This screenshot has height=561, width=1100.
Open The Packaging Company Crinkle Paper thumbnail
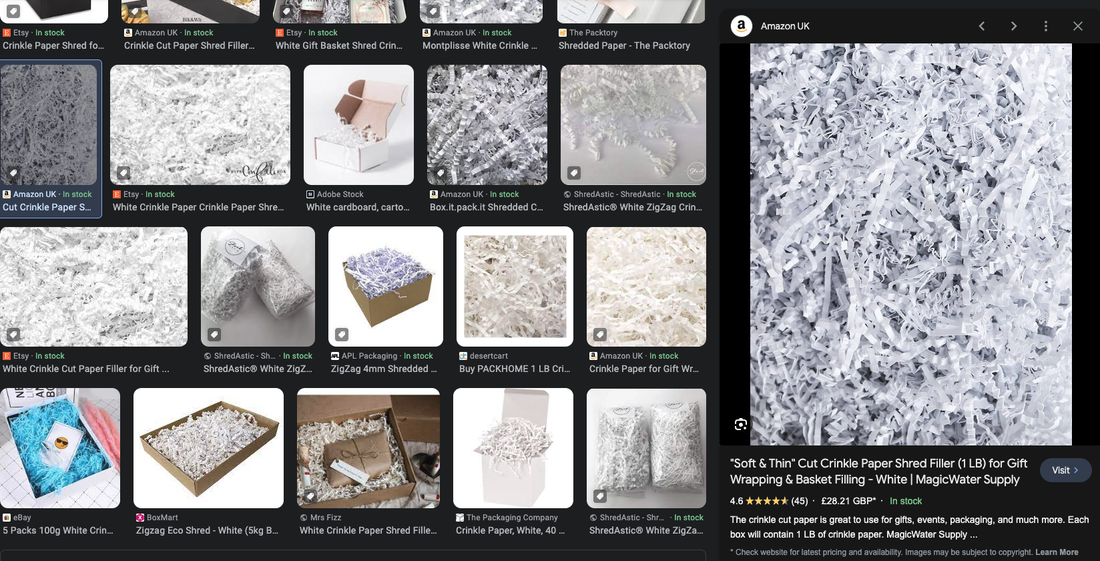tap(513, 448)
